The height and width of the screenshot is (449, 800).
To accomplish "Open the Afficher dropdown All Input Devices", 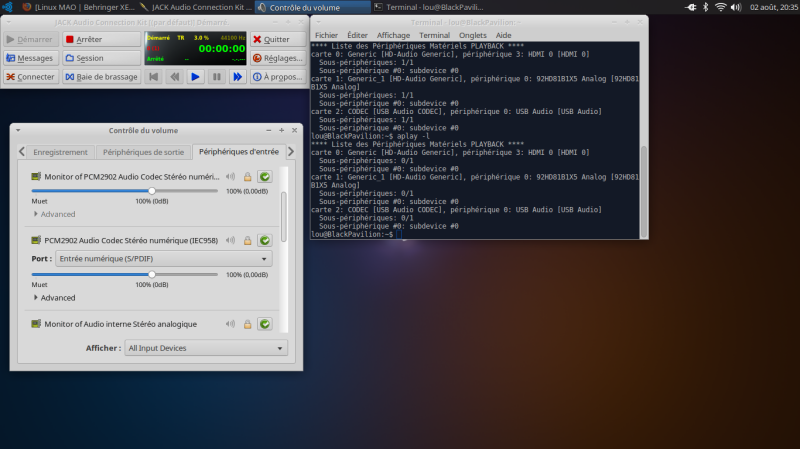I will (x=206, y=348).
